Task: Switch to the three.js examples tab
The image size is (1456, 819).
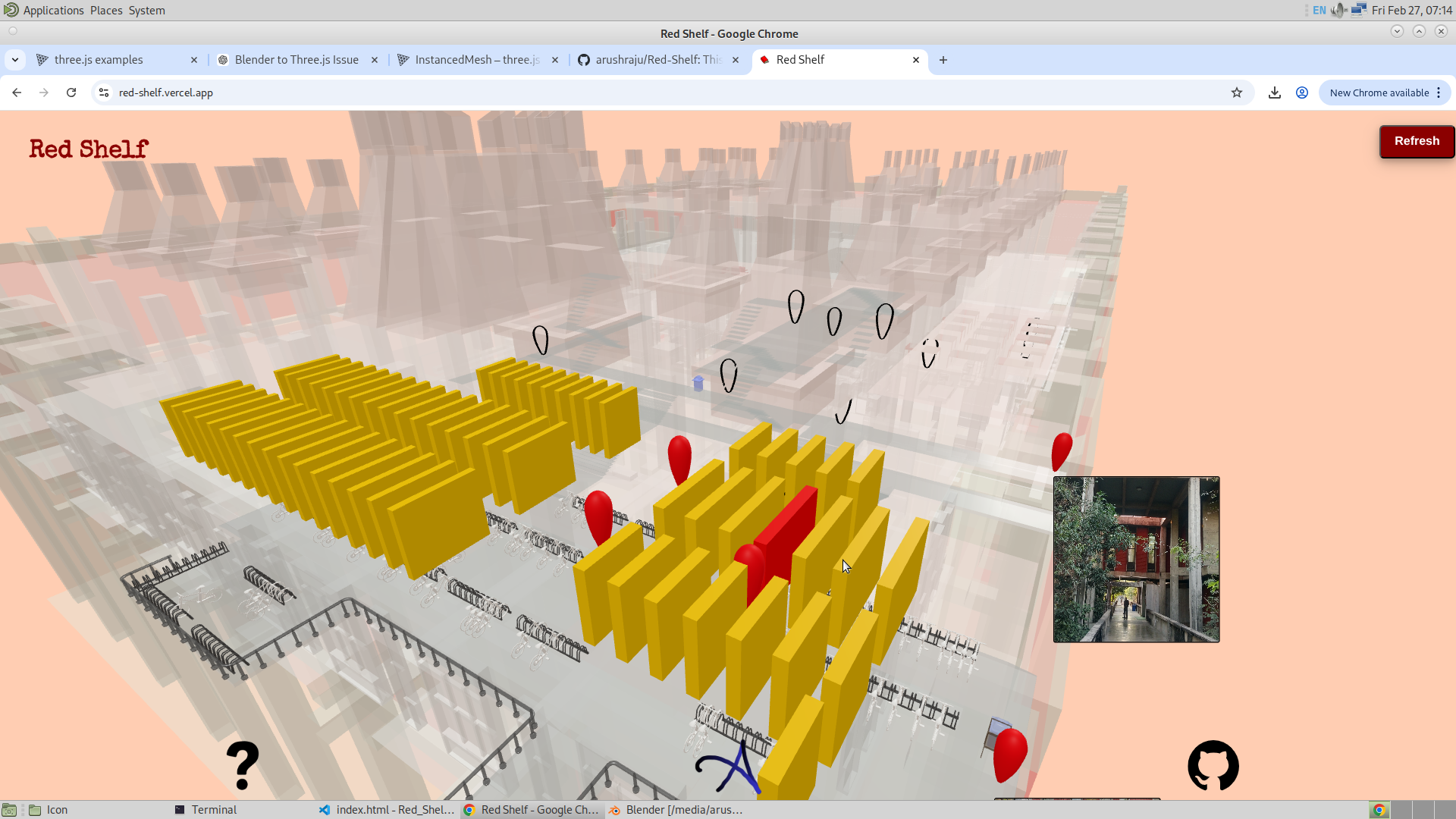Action: point(99,60)
